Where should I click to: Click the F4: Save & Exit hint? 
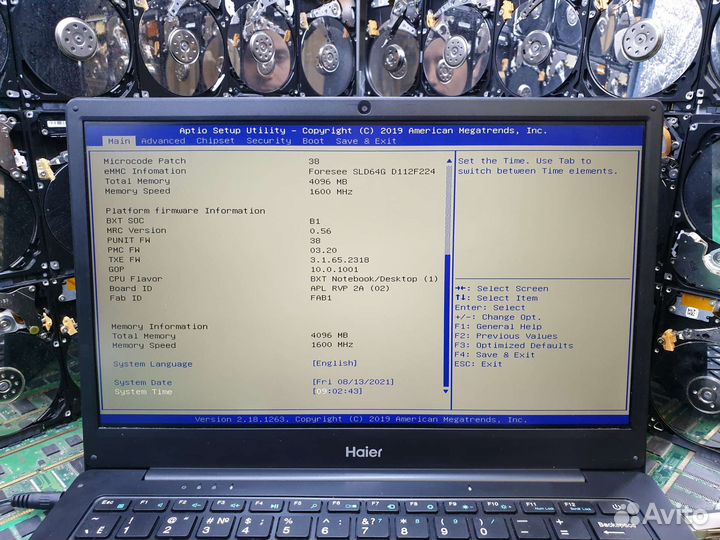[x=495, y=355]
